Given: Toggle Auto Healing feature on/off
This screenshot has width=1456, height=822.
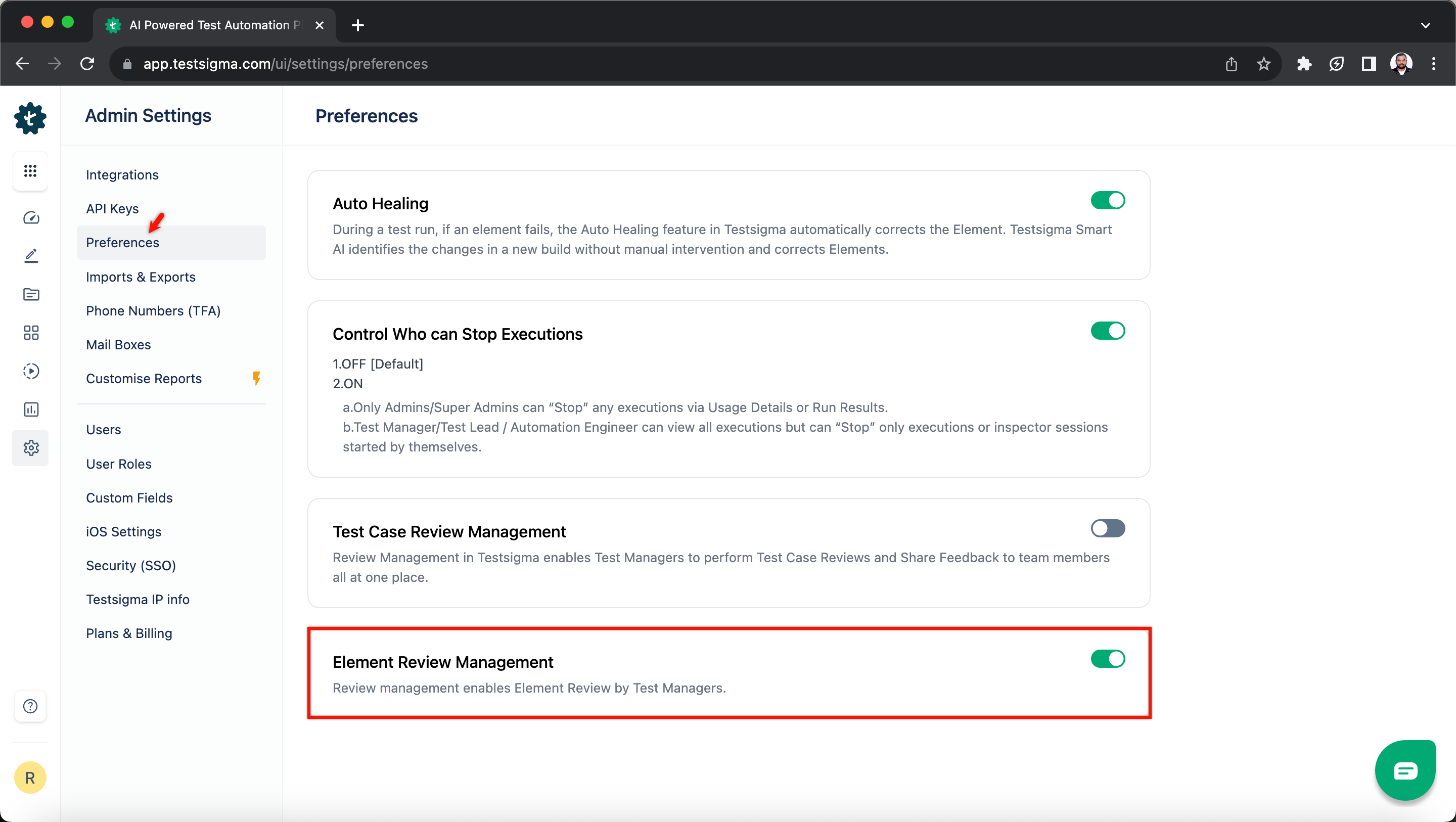Looking at the screenshot, I should pyautogui.click(x=1107, y=200).
